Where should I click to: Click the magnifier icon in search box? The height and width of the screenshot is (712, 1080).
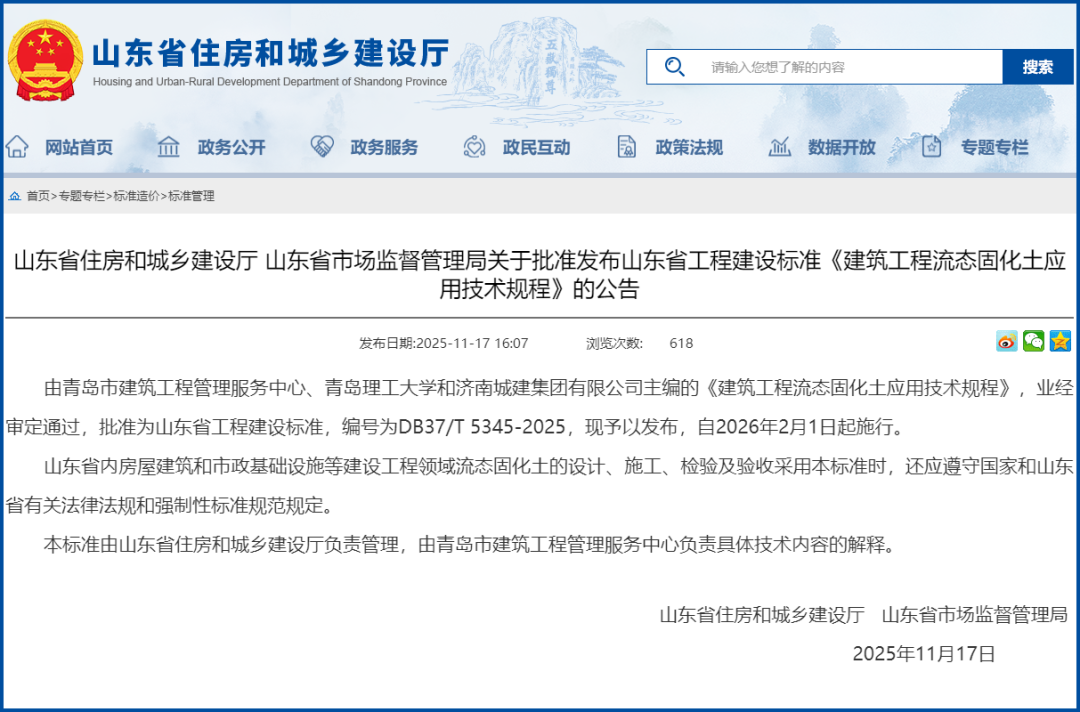(x=674, y=67)
